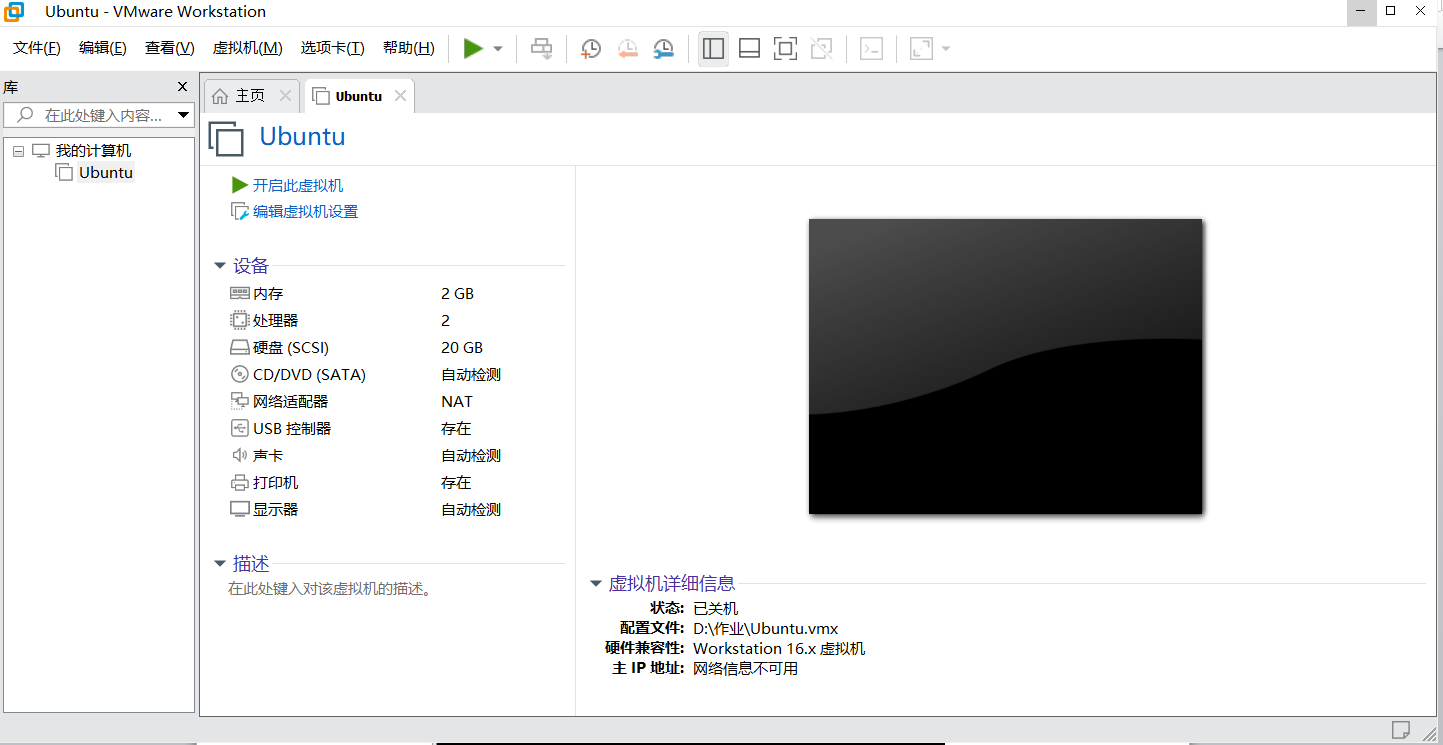Click the hard disk drive icon
This screenshot has width=1443, height=745.
point(239,348)
